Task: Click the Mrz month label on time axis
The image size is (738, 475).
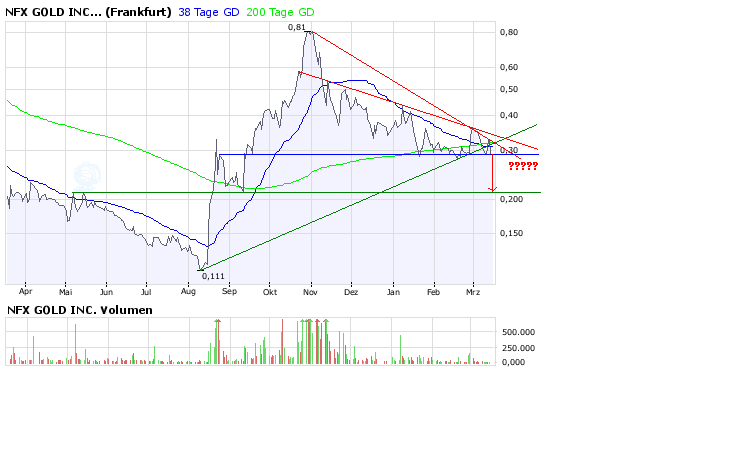Action: click(x=473, y=292)
